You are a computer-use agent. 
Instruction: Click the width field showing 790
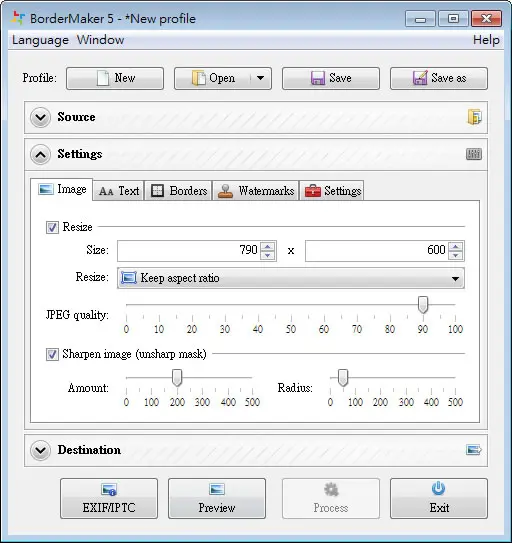click(189, 250)
